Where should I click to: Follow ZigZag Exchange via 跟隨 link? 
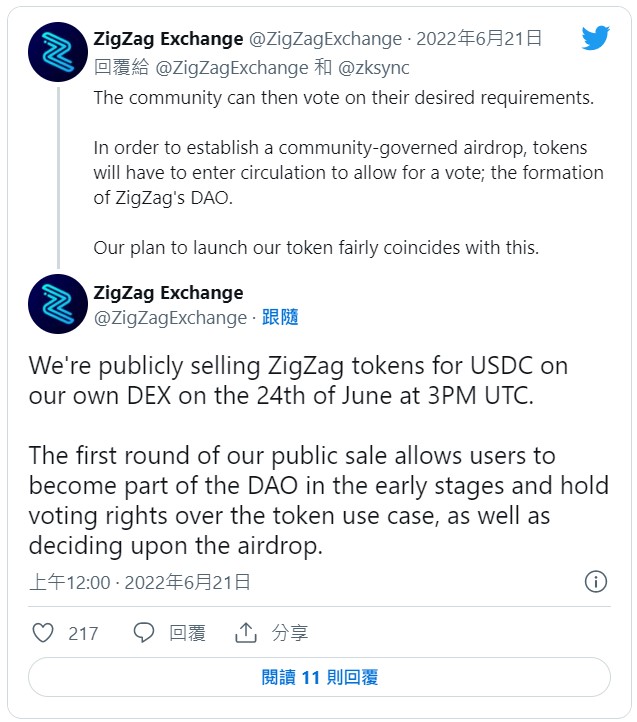tap(280, 318)
